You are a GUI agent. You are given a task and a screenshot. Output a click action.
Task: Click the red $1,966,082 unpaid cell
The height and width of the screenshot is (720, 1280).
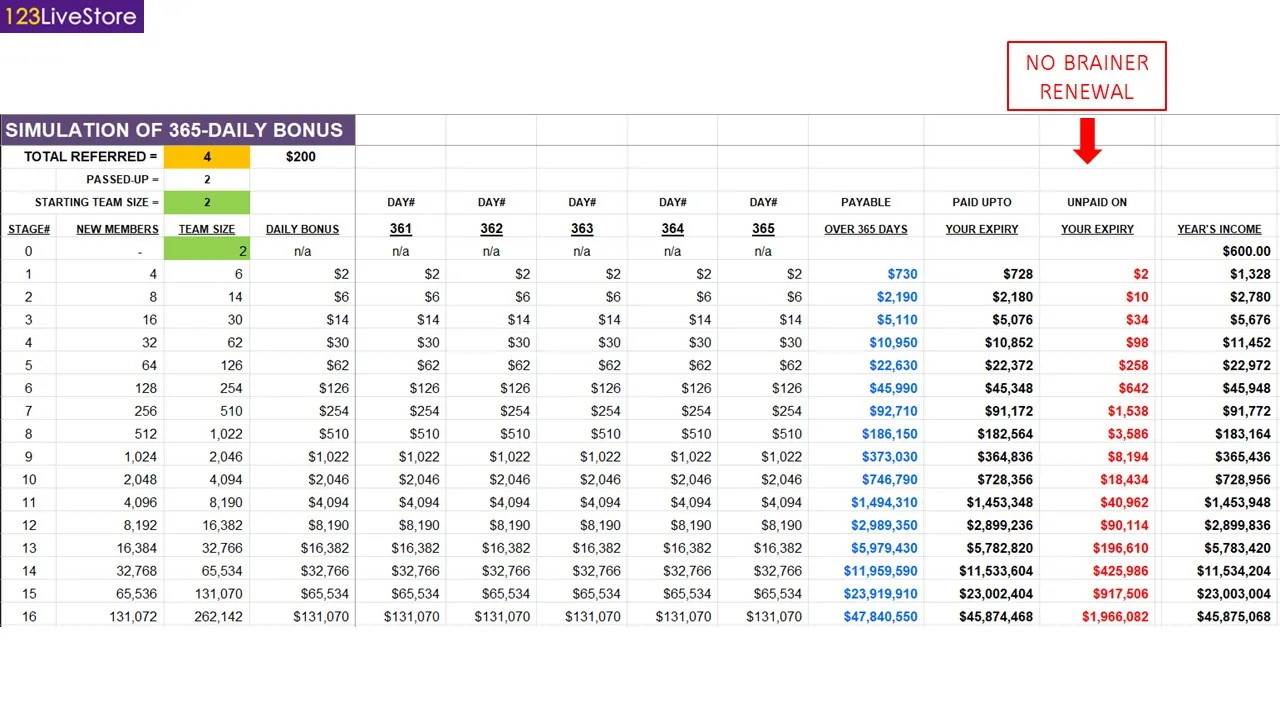pos(1115,617)
